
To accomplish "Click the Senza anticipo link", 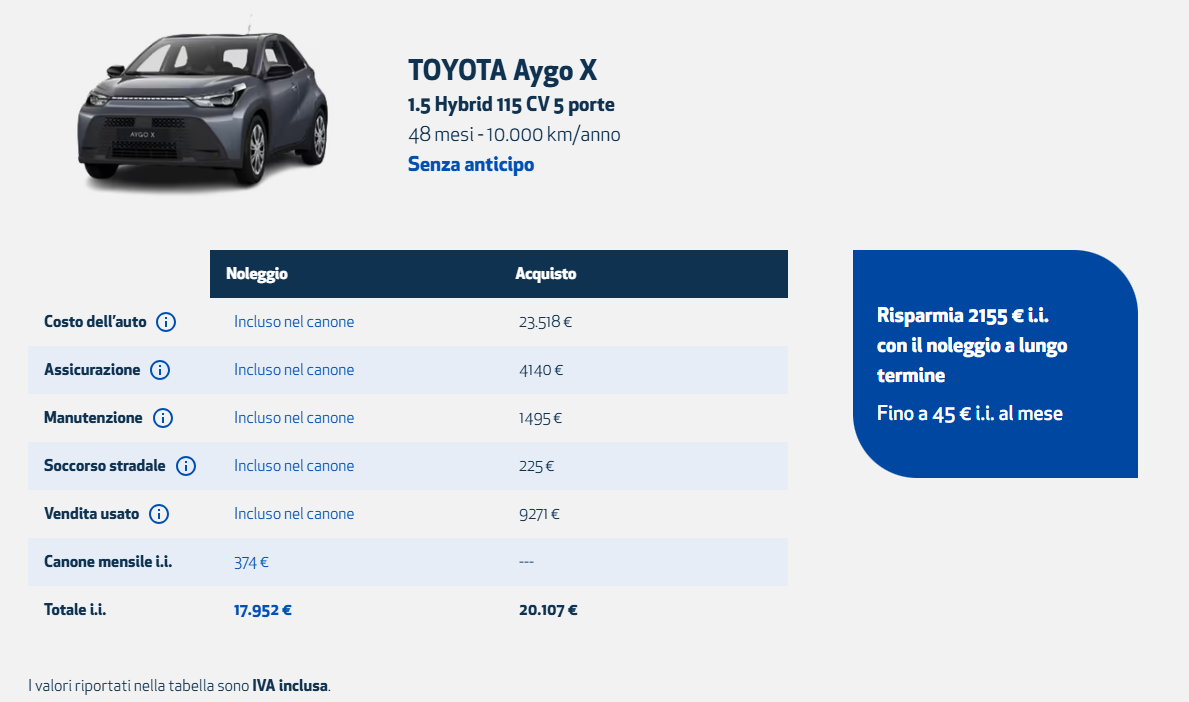I will coord(471,165).
